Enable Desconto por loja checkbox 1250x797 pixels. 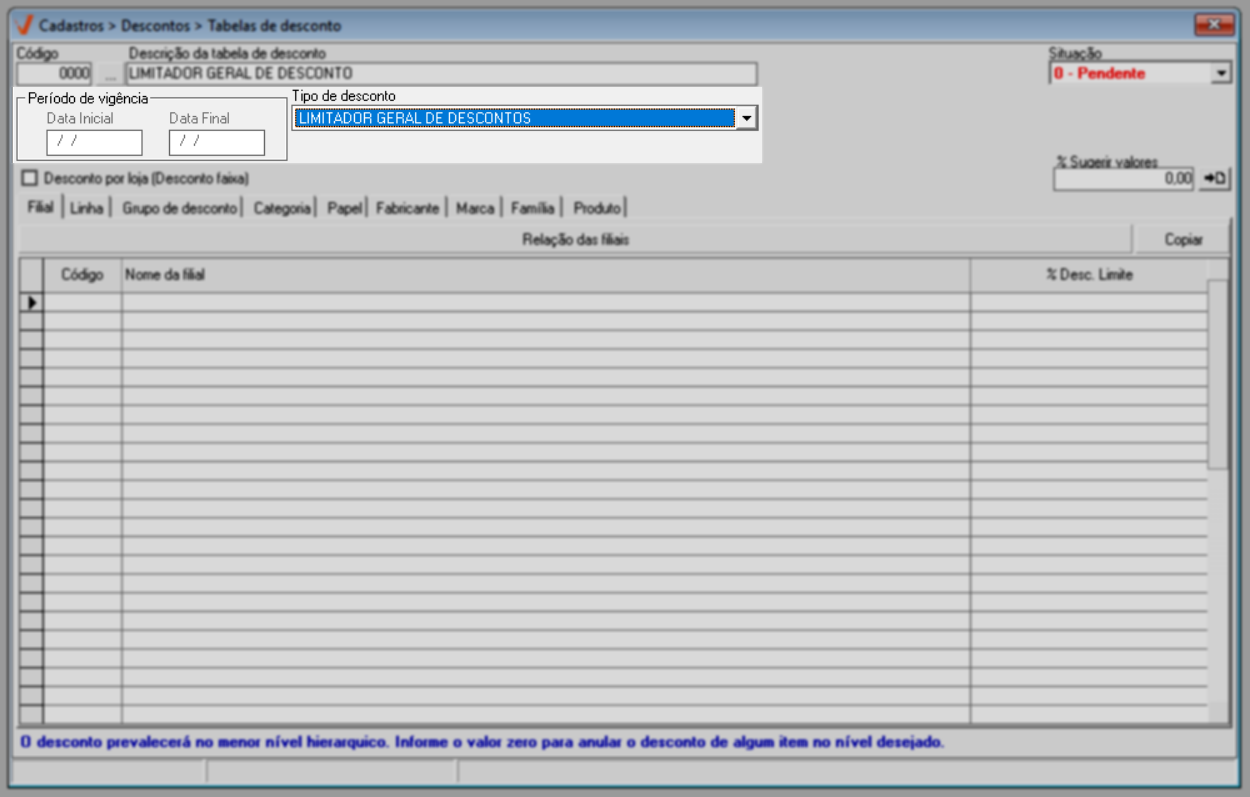point(29,178)
